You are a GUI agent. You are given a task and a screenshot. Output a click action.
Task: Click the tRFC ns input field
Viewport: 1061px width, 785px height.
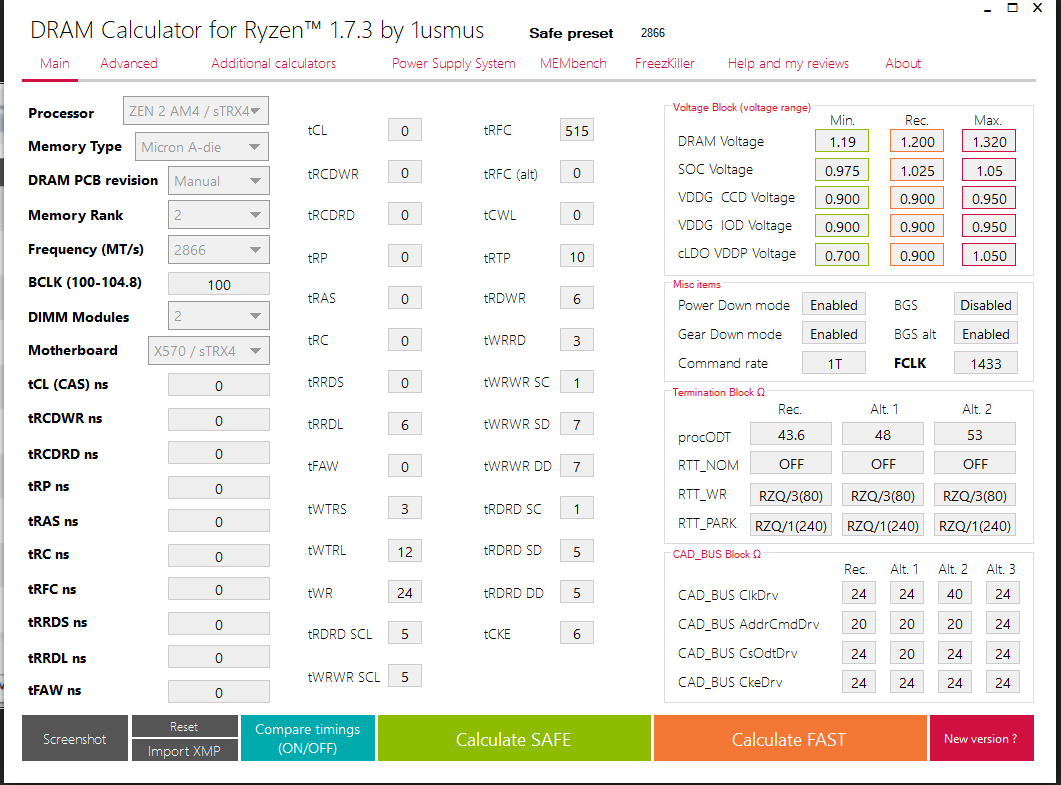click(219, 589)
